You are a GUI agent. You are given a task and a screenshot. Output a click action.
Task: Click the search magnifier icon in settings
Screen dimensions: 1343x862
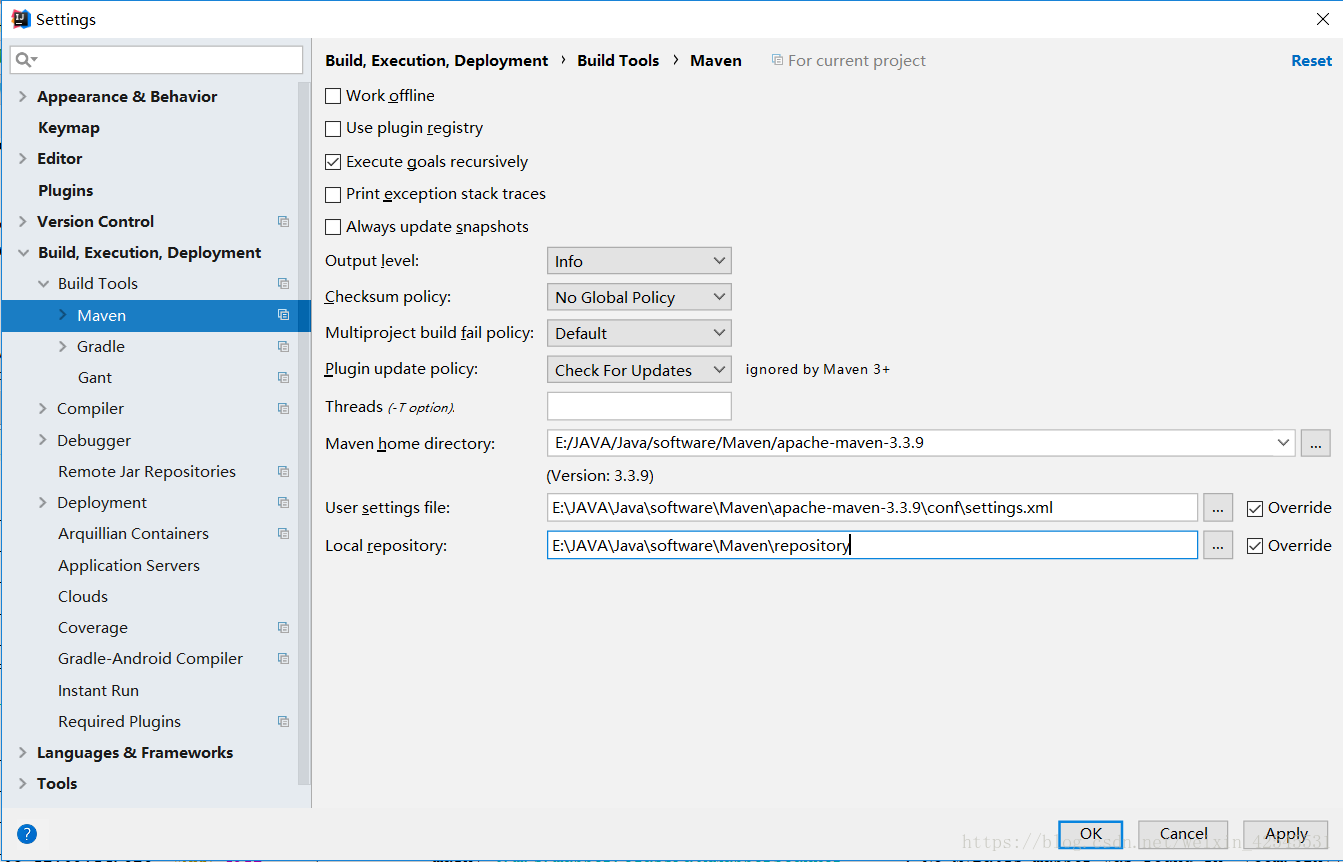tap(24, 60)
